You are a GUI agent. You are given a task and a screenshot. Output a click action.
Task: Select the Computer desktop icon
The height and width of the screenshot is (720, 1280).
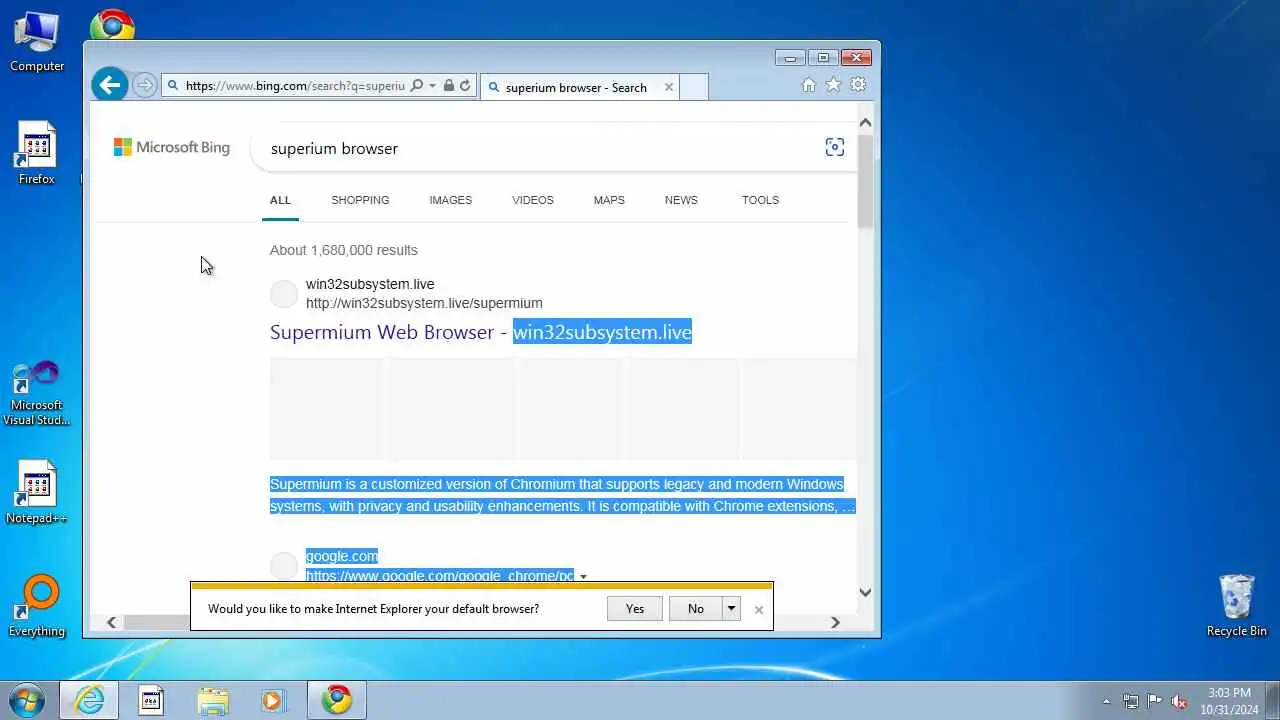(x=37, y=42)
